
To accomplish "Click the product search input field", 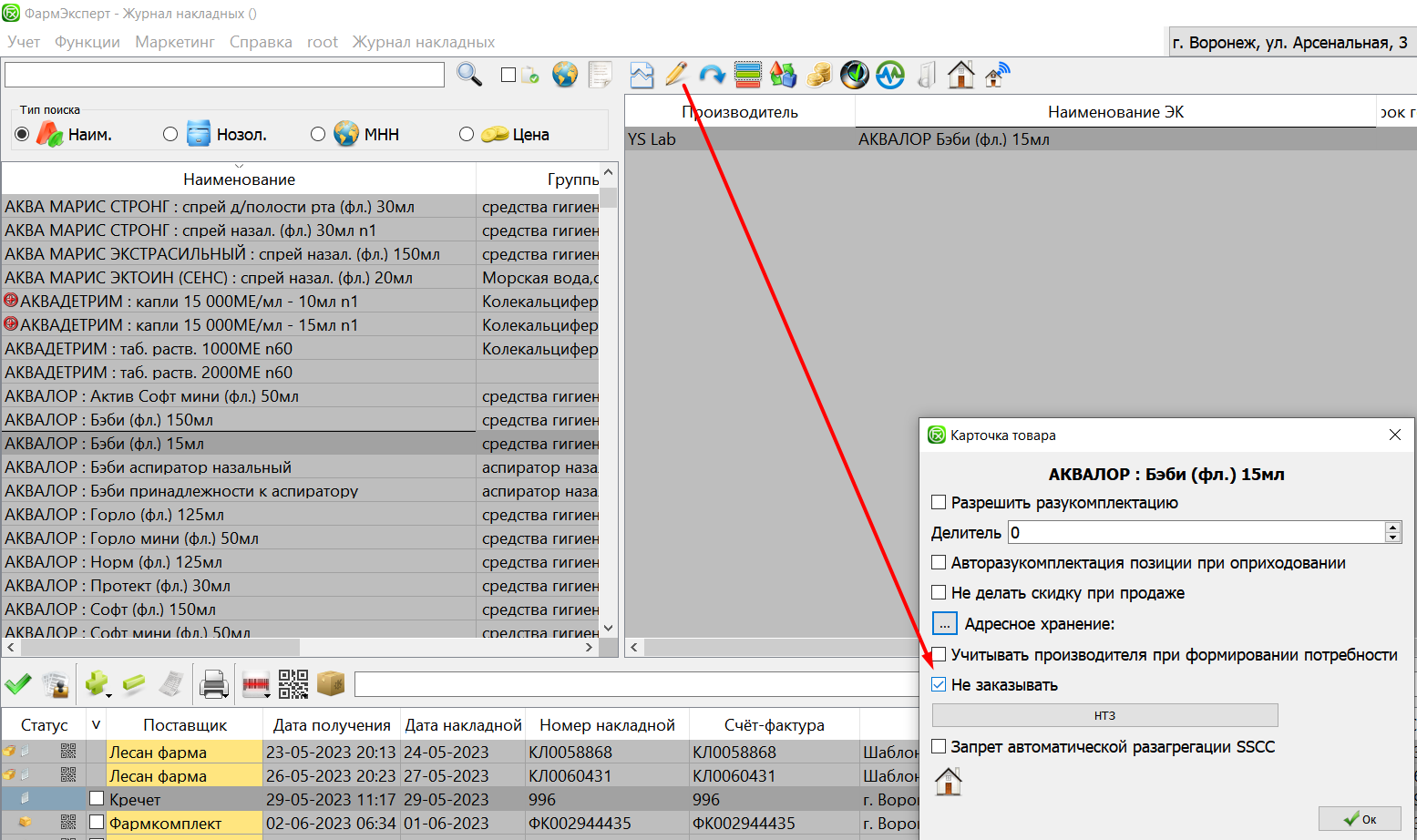I will [x=224, y=75].
